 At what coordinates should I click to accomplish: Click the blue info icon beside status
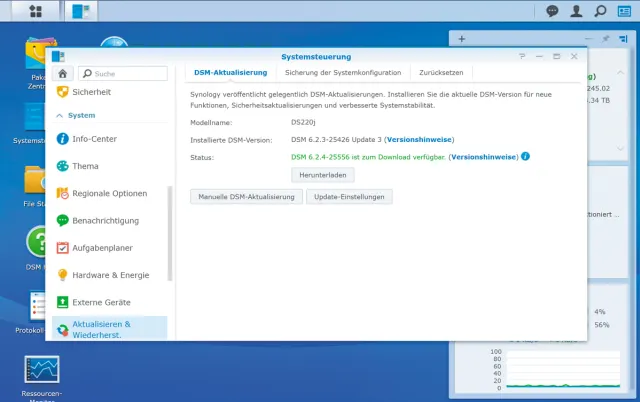click(x=525, y=156)
